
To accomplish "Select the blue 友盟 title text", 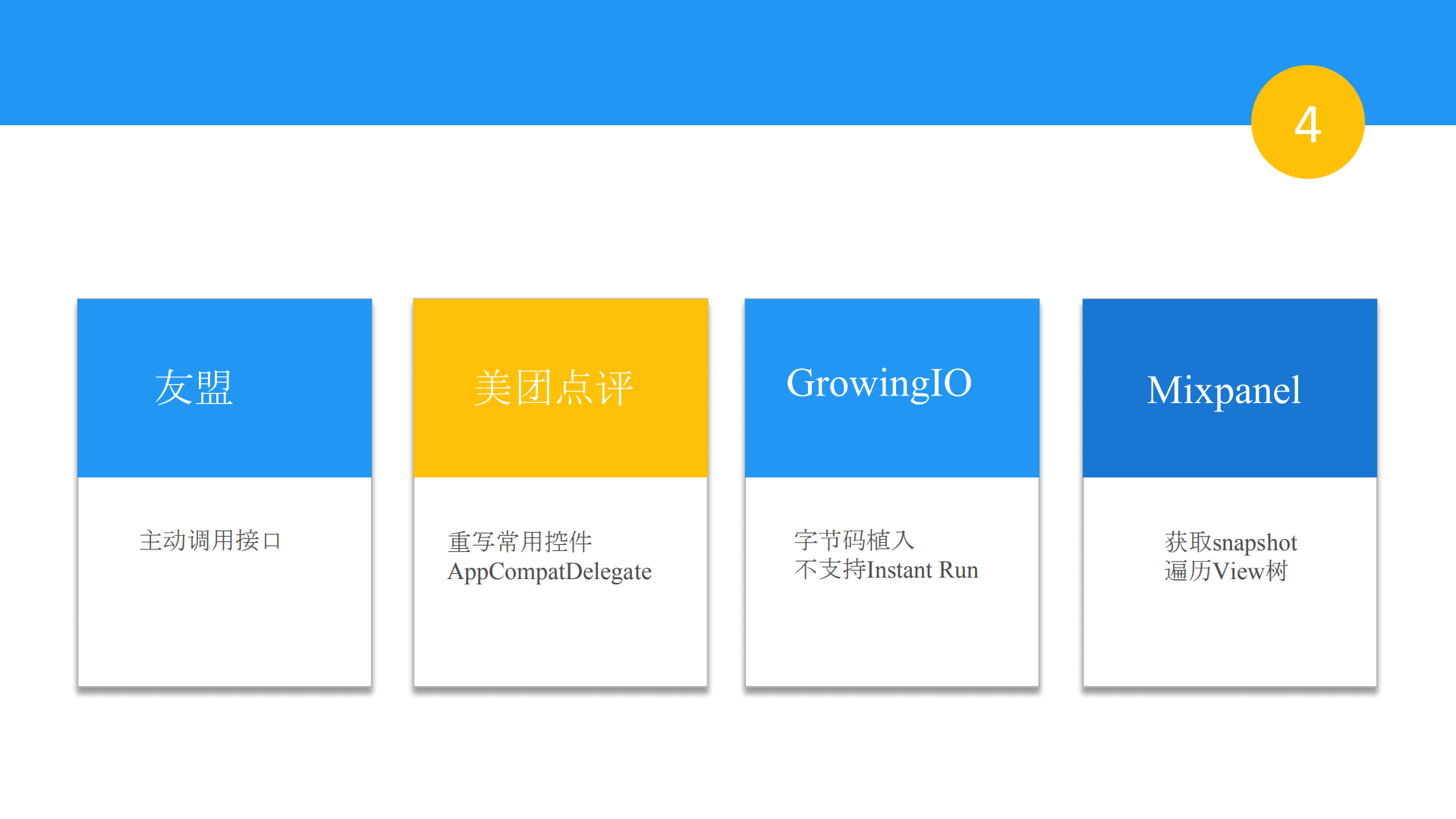I will tap(194, 389).
